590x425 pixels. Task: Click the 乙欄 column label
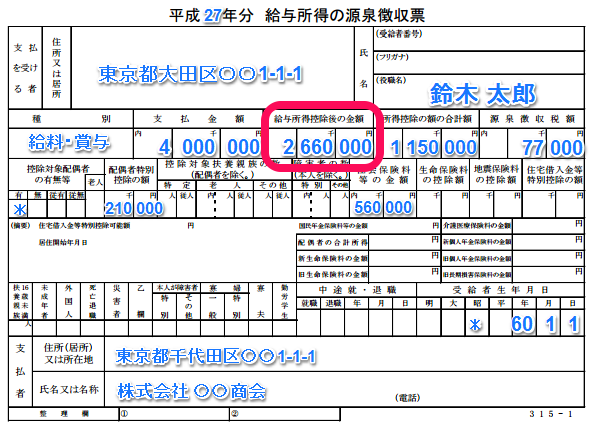point(140,302)
